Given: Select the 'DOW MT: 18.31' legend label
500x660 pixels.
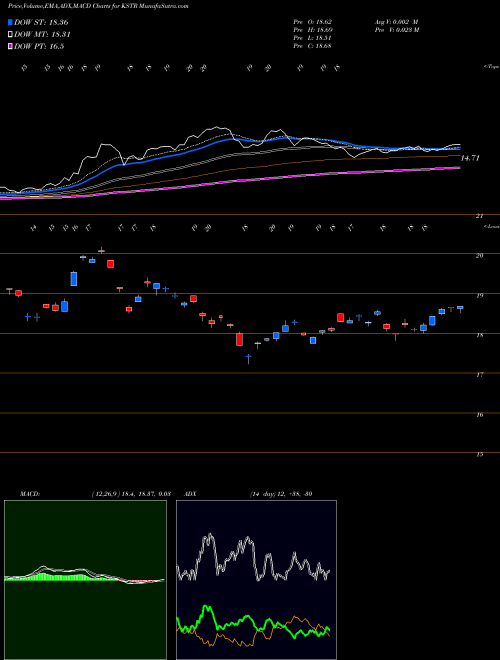Looking at the screenshot, I should [42, 35].
